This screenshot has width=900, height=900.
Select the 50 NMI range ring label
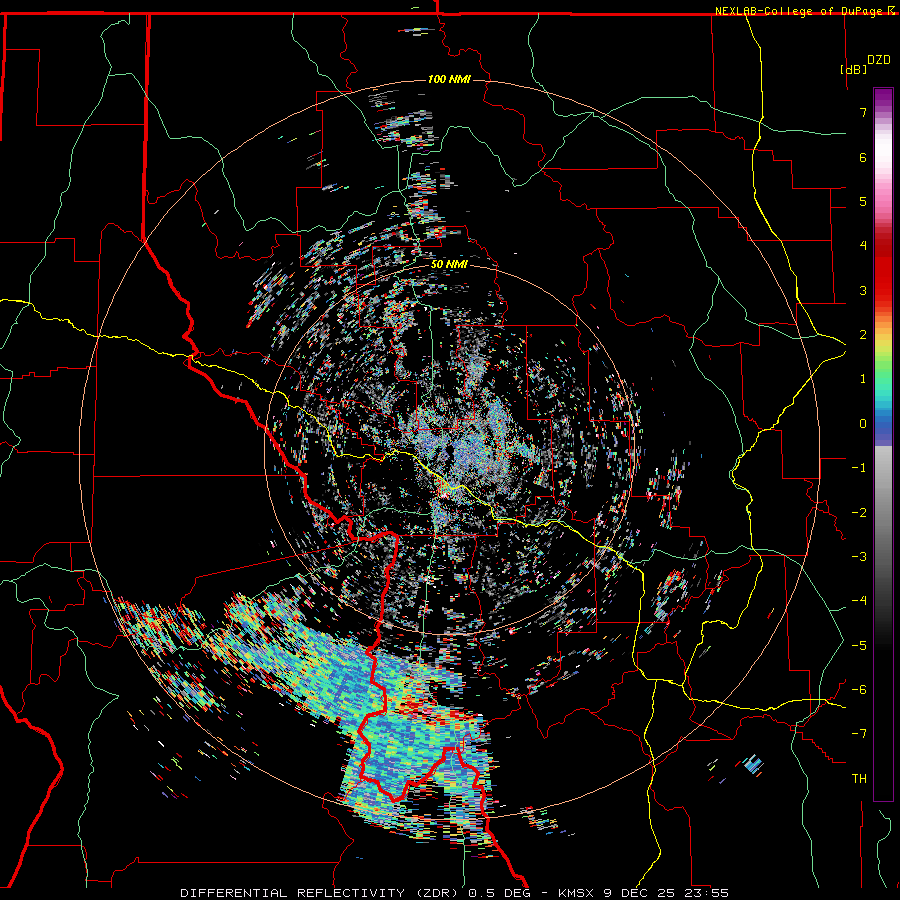tap(449, 264)
